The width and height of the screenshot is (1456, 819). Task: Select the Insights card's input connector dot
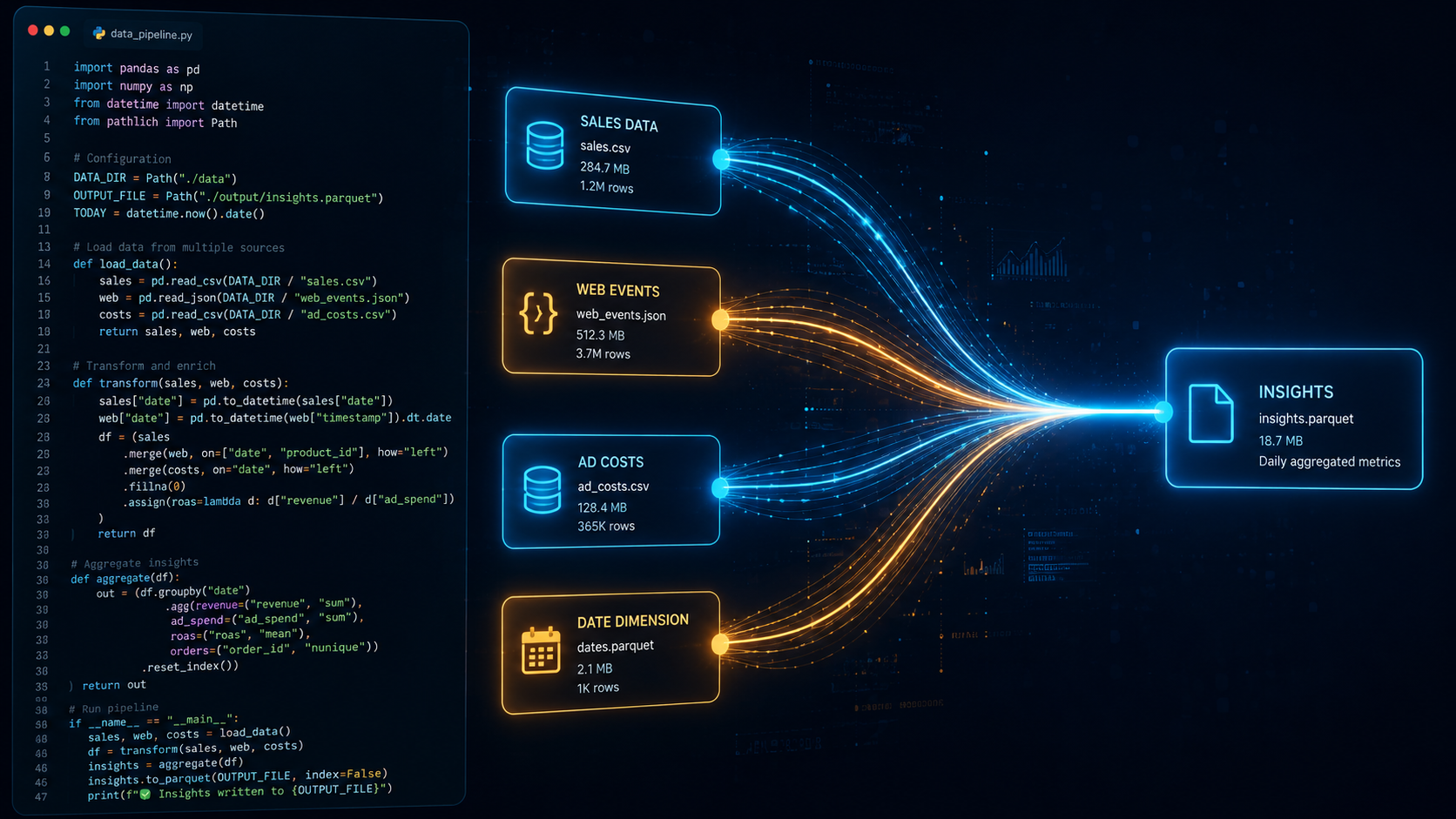(1163, 413)
